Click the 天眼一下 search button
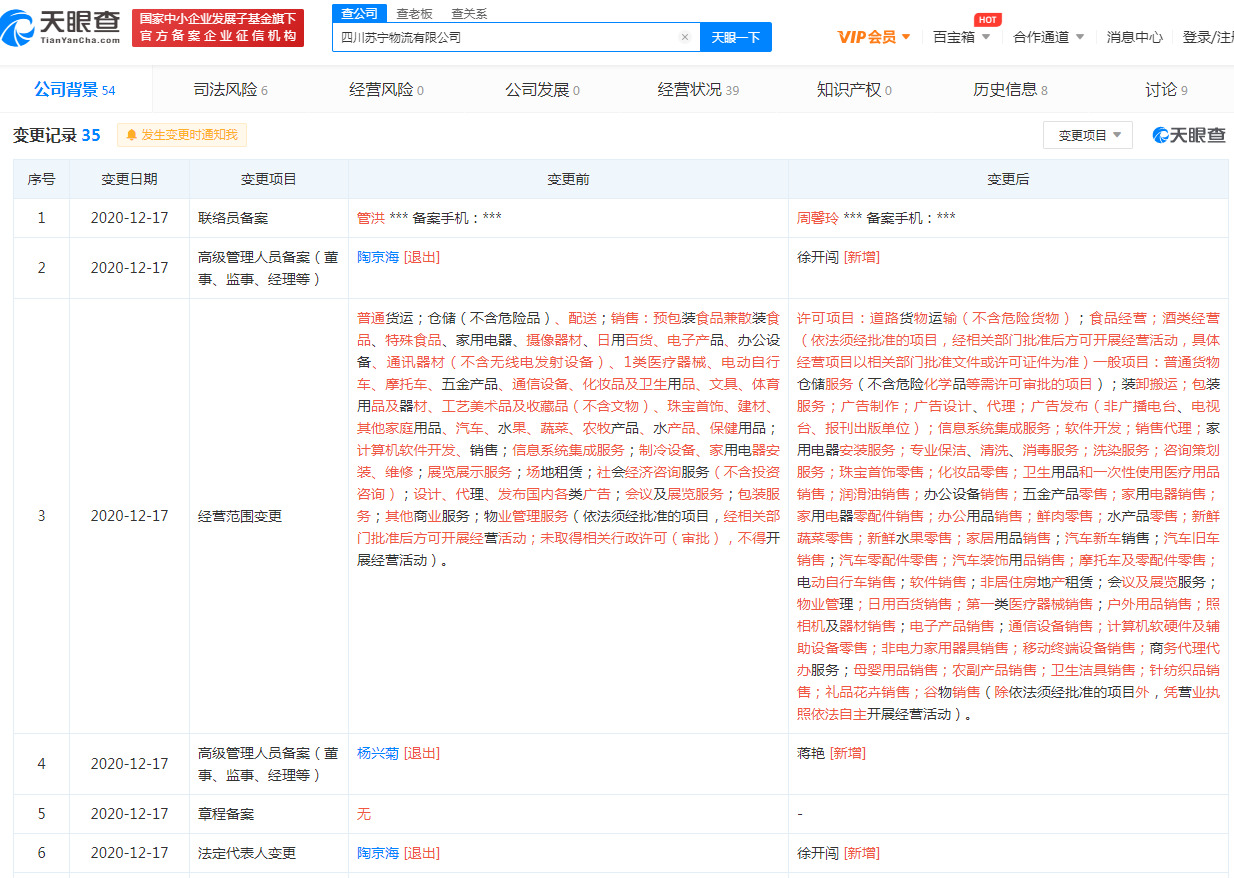The height and width of the screenshot is (878, 1234). pyautogui.click(x=735, y=37)
